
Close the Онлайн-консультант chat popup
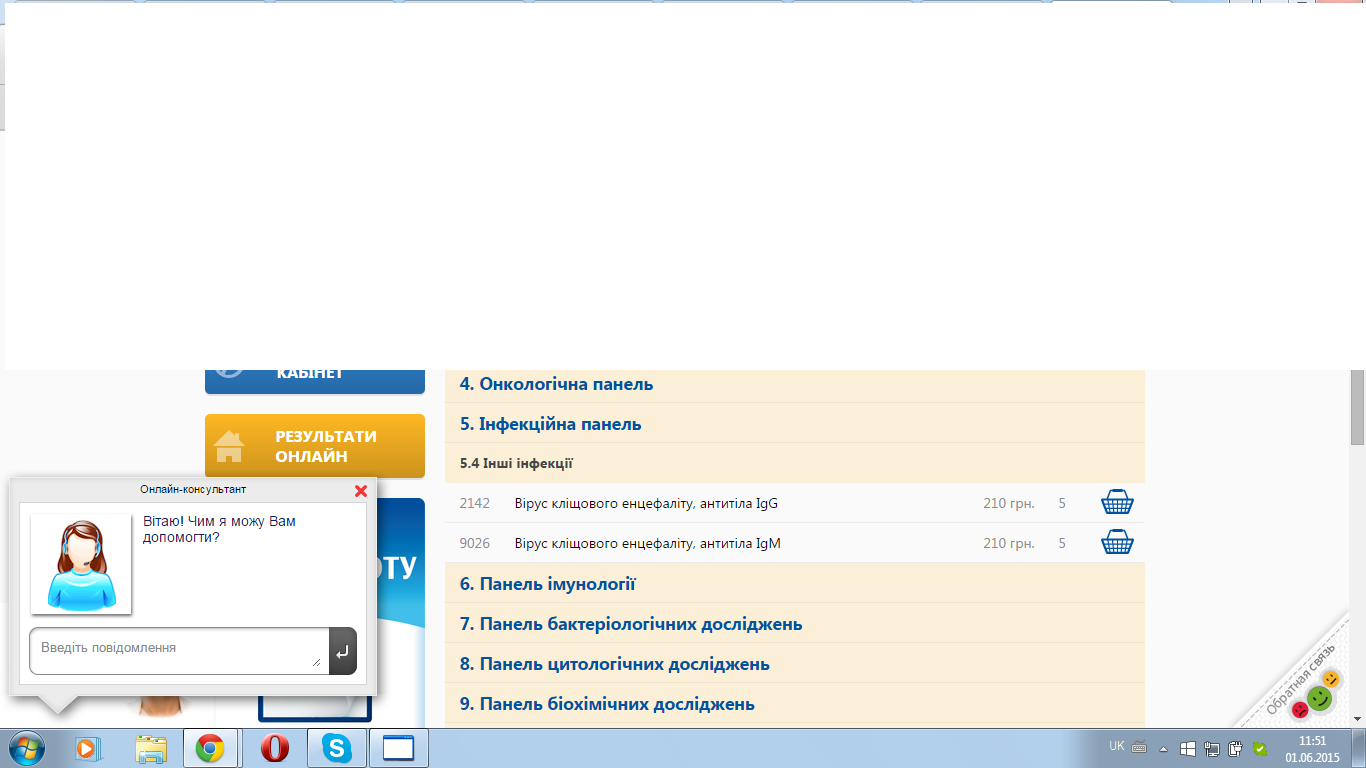pyautogui.click(x=361, y=491)
